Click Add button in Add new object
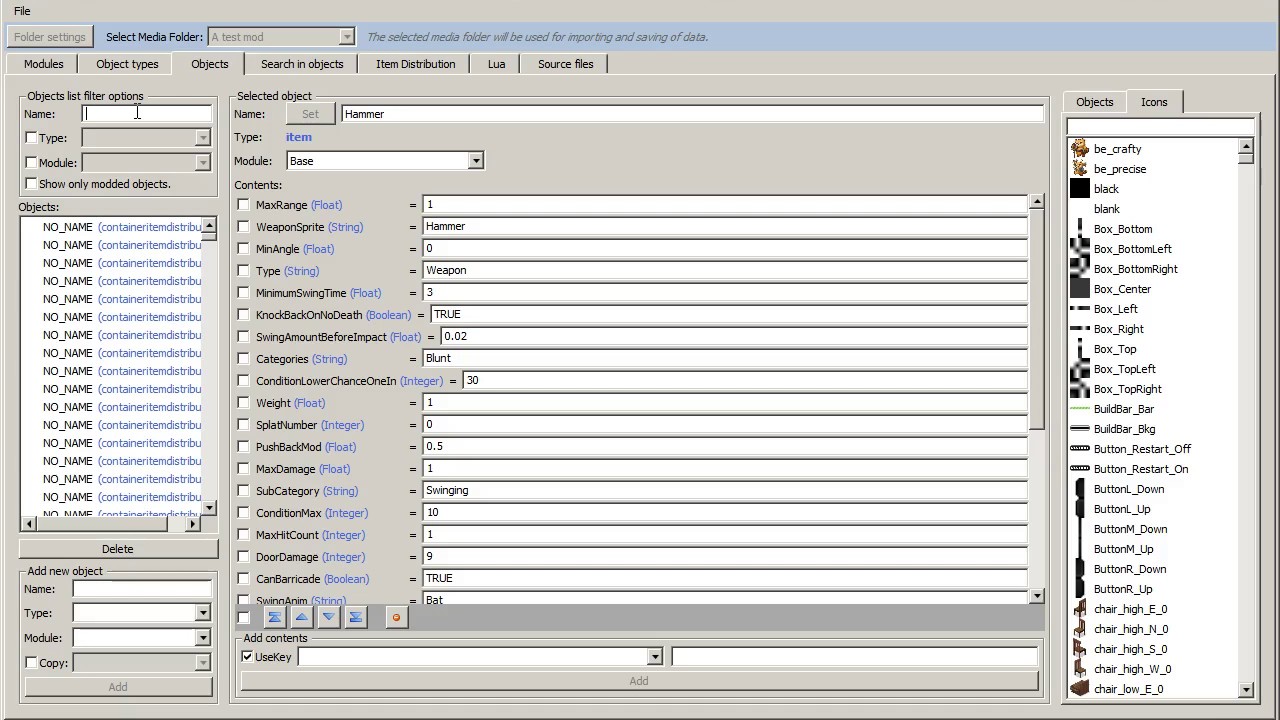 tap(118, 687)
